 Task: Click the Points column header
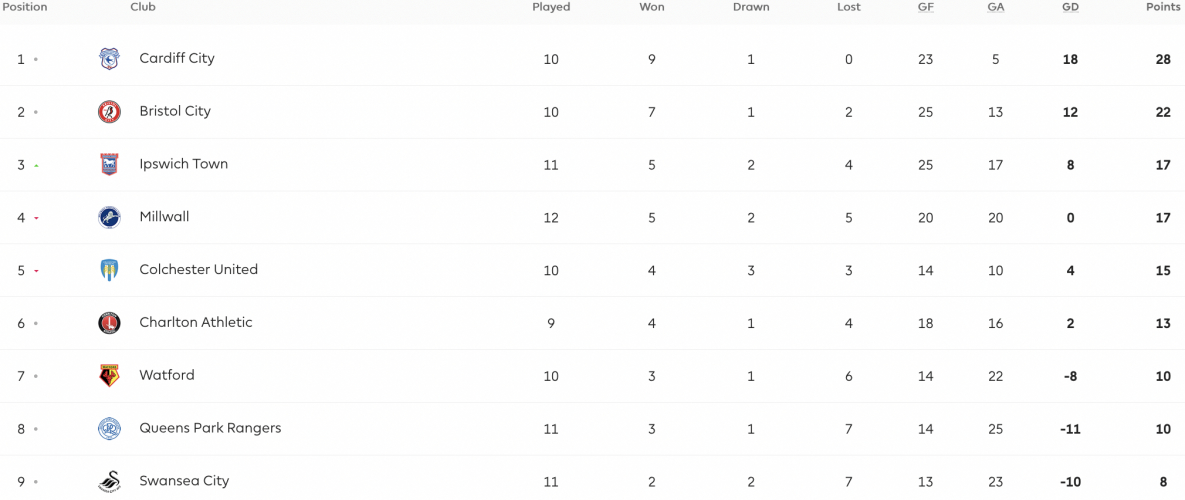[x=1162, y=7]
